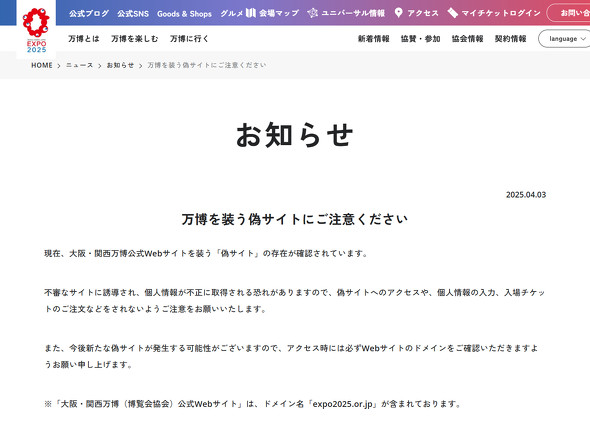Click paragraph starting また、今後新たな偽サイト

pyautogui.click(x=291, y=356)
